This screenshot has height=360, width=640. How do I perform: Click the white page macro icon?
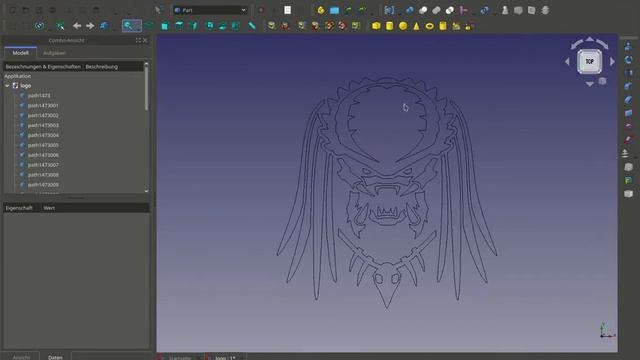(287, 10)
